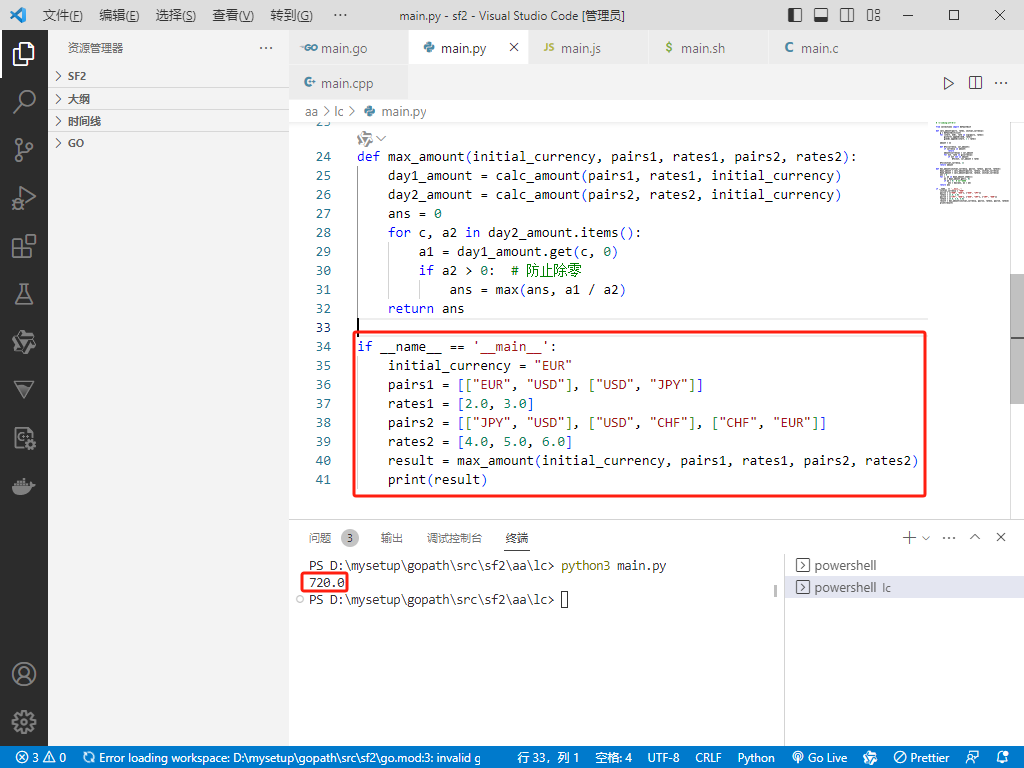Maximize the panel with up chevron
Image resolution: width=1024 pixels, height=768 pixels.
pos(975,537)
